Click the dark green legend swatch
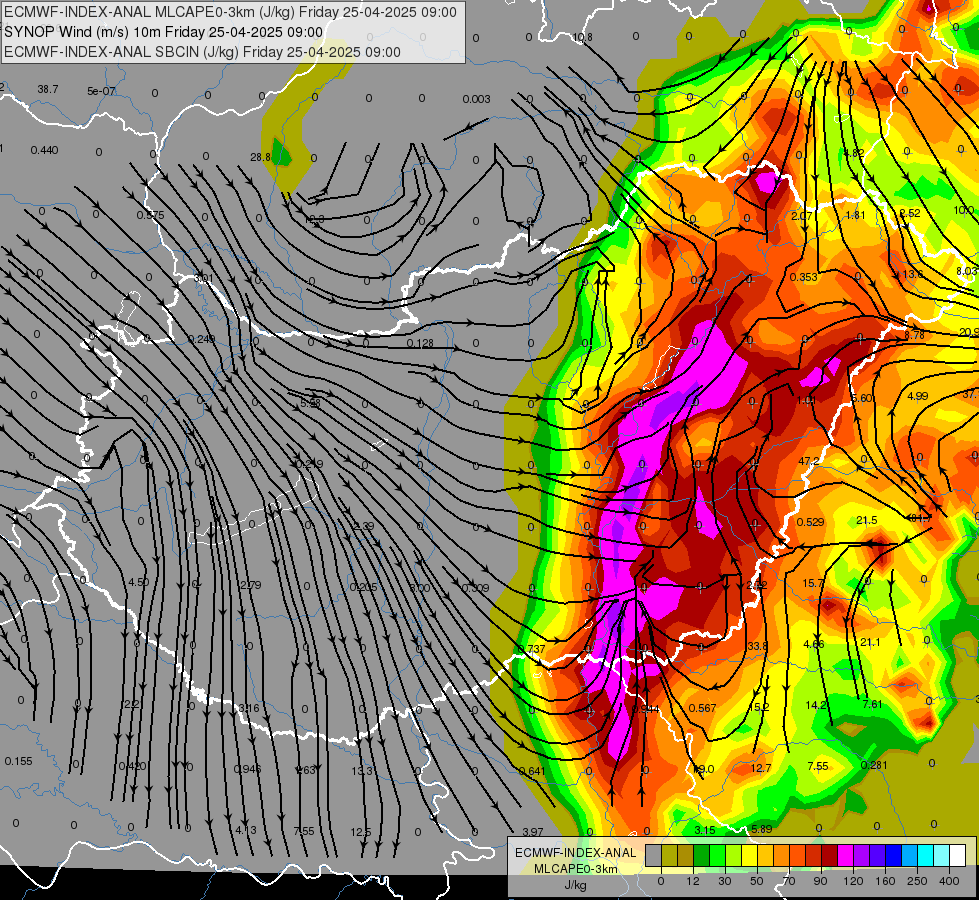This screenshot has height=900, width=979. (702, 855)
